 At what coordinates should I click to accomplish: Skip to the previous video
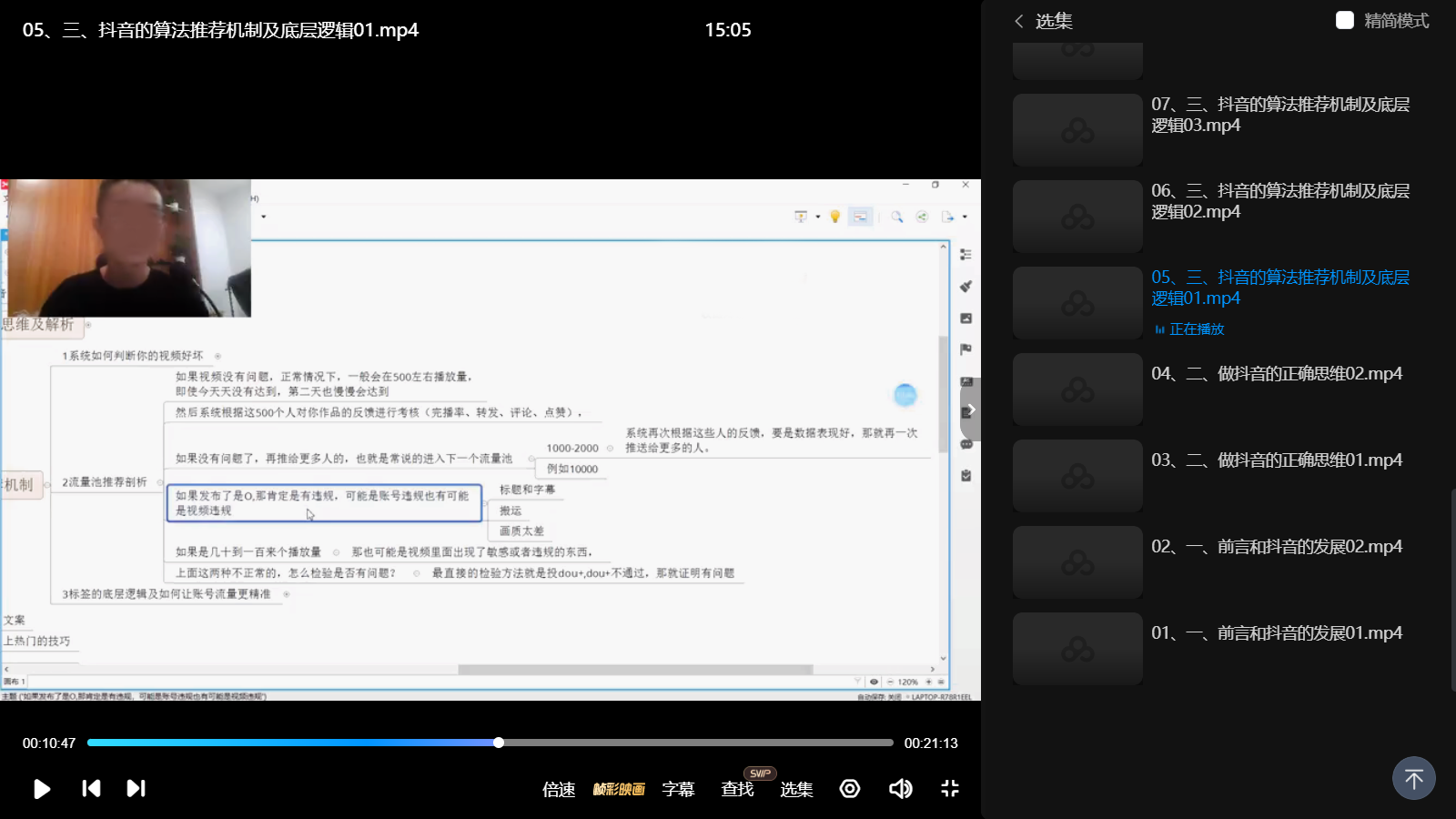pyautogui.click(x=91, y=788)
